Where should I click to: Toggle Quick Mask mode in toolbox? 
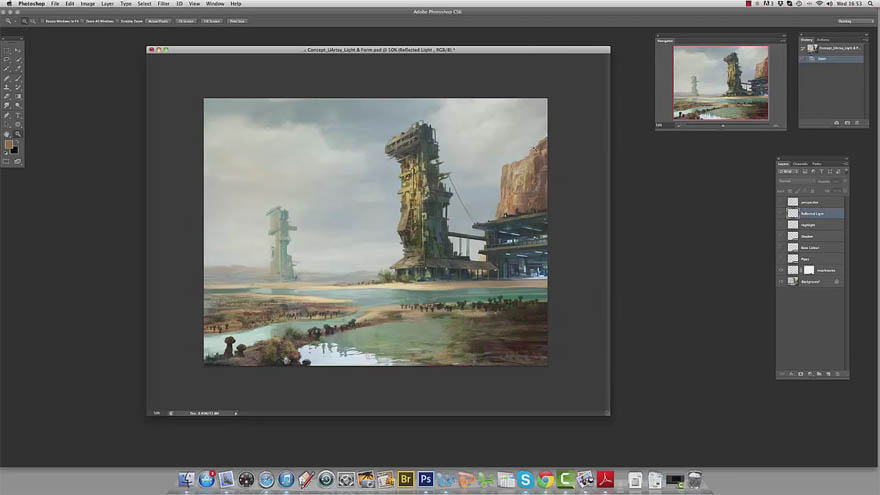(x=6, y=162)
